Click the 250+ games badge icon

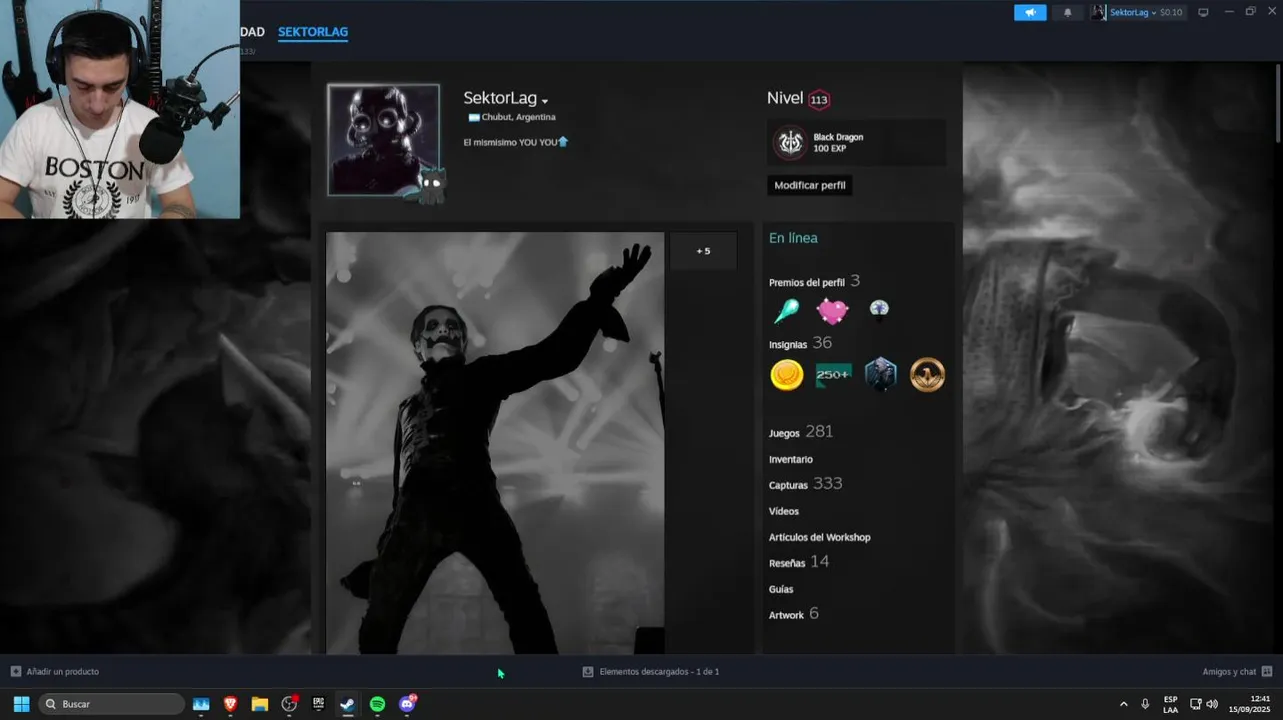tap(833, 375)
